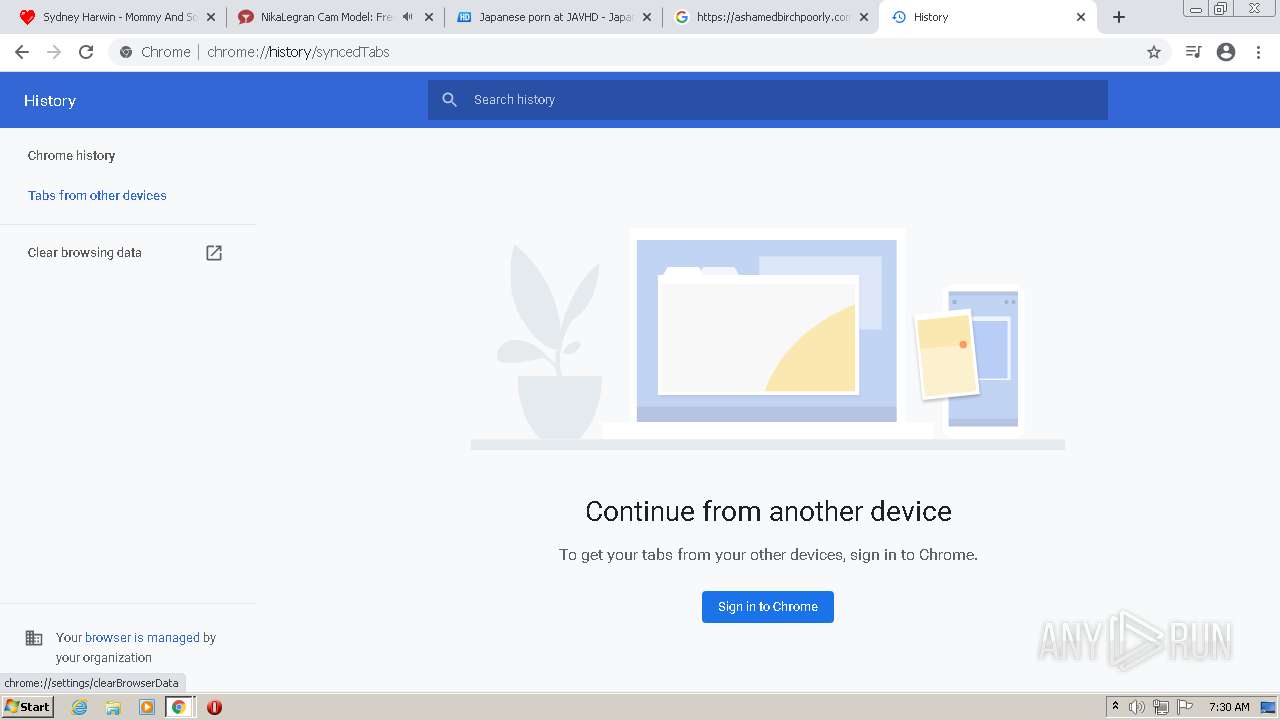Click the Search history field

[768, 100]
